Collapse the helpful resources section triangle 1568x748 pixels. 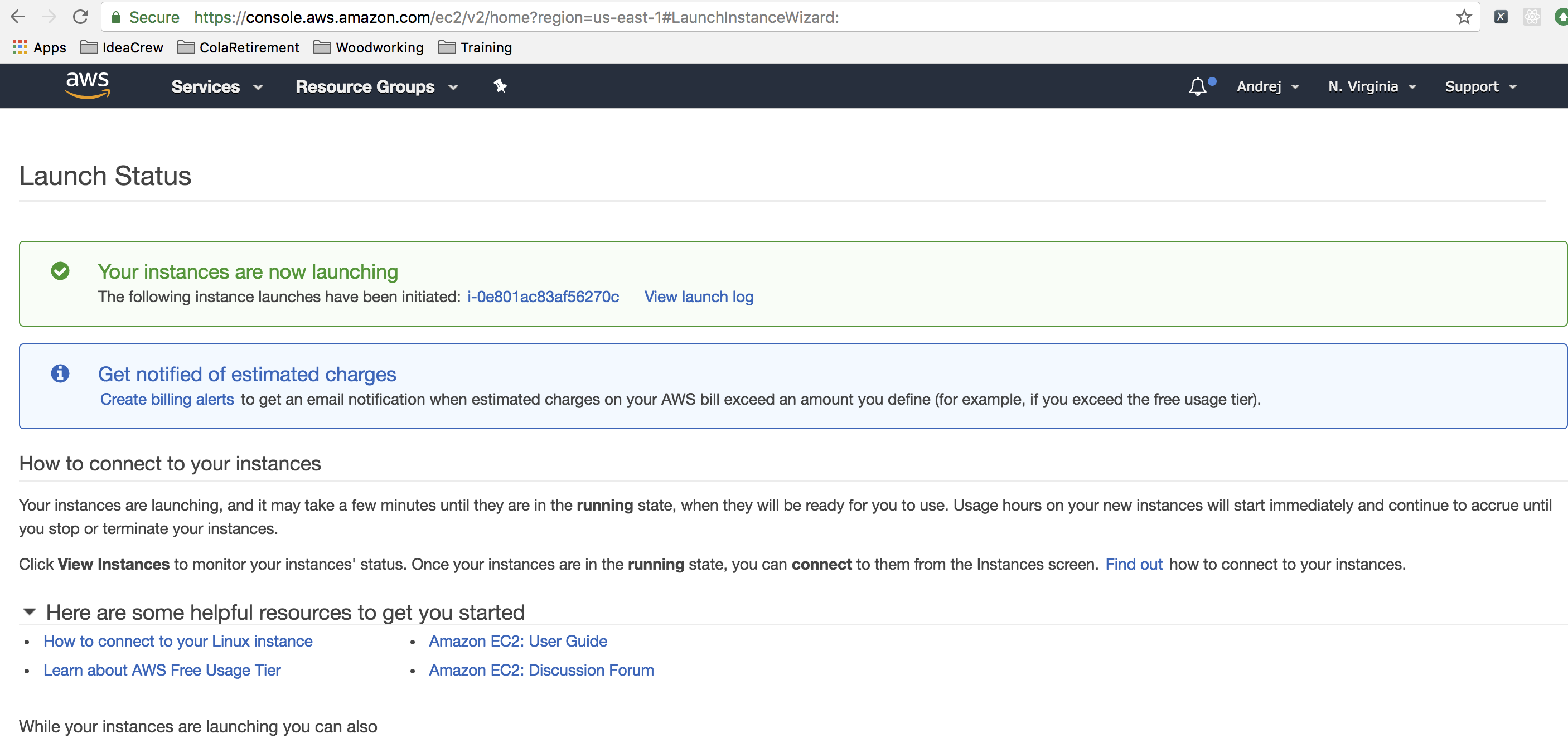coord(29,611)
